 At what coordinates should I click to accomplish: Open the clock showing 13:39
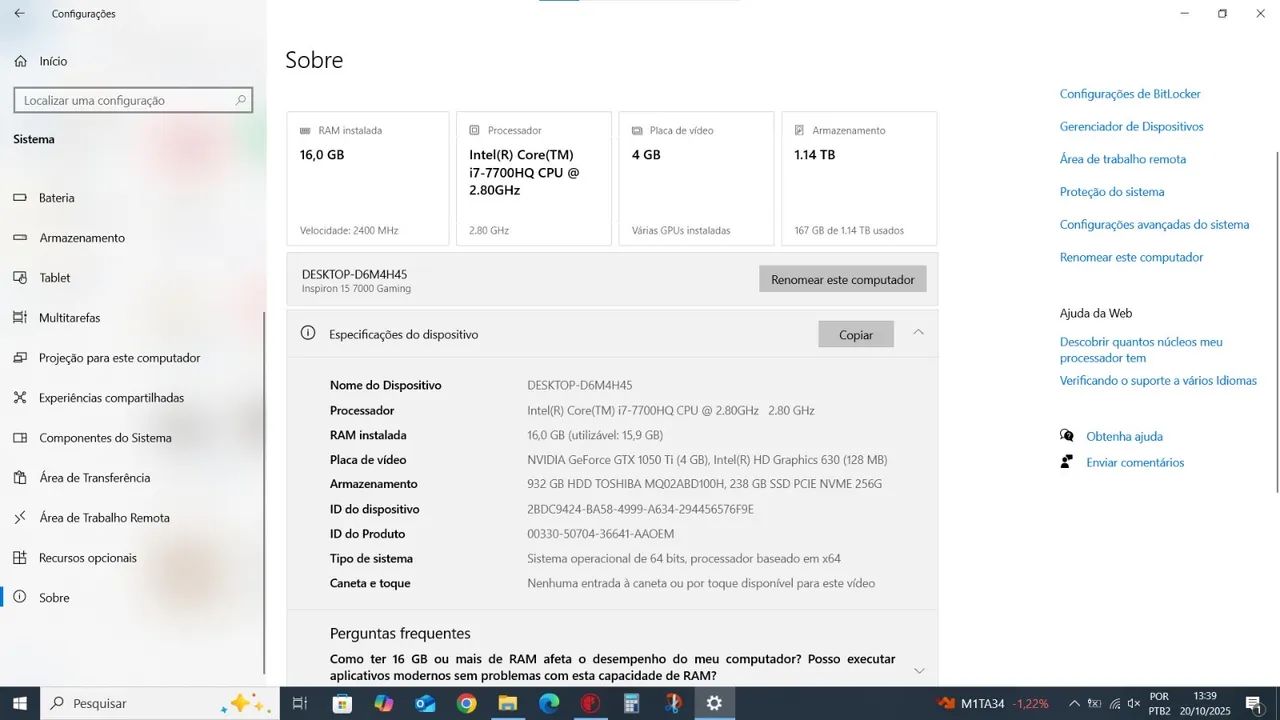click(x=1205, y=704)
